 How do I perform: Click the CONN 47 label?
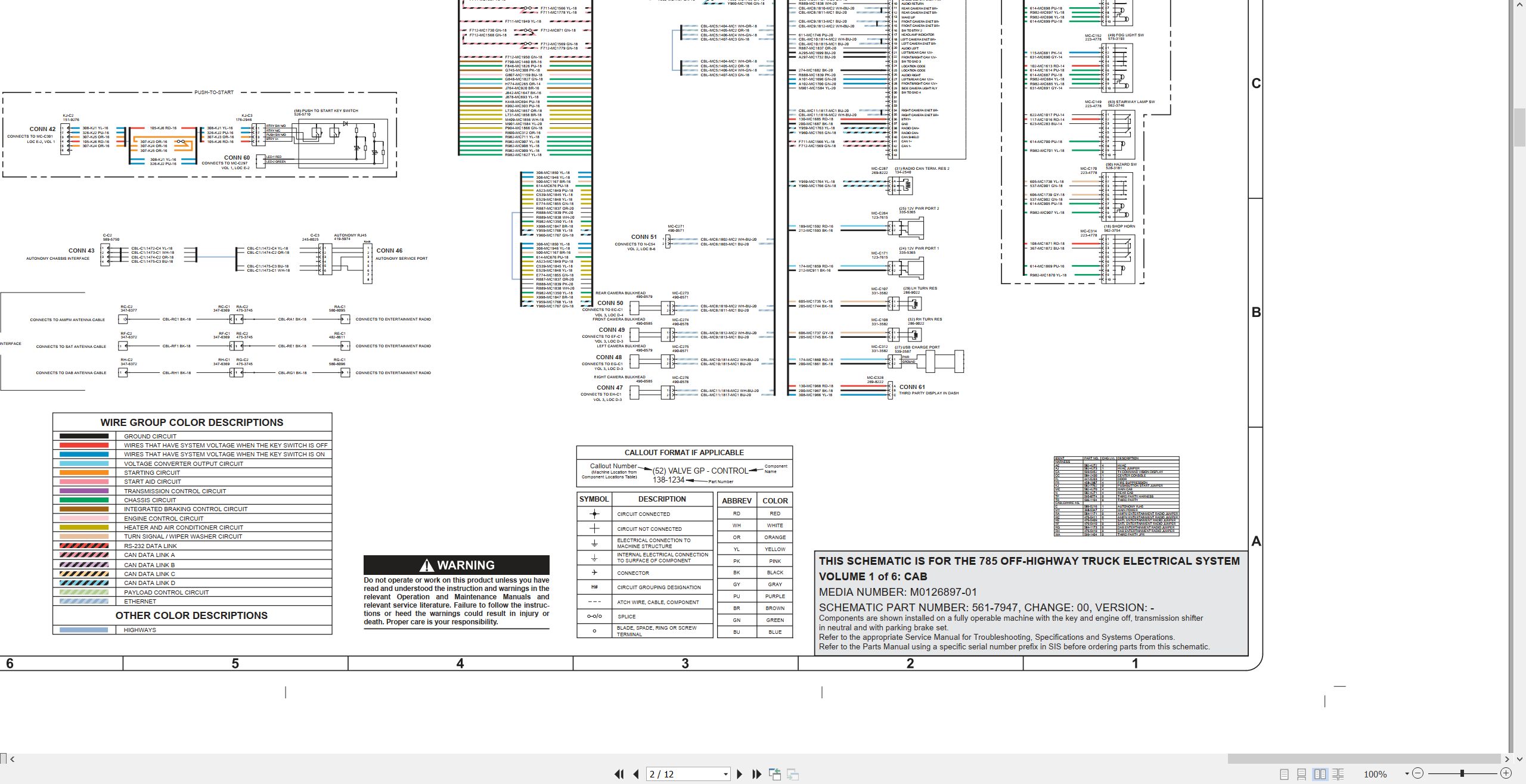[x=610, y=387]
